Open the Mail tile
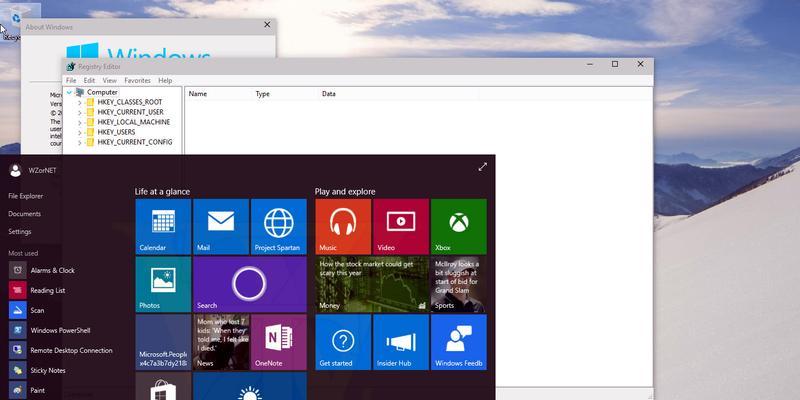 tap(221, 227)
